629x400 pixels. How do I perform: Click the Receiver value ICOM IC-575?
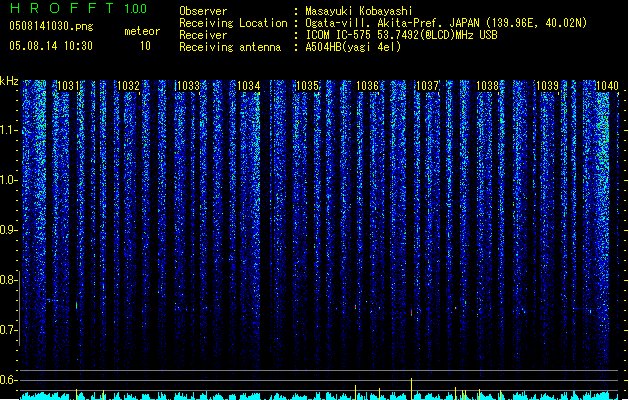click(x=336, y=35)
